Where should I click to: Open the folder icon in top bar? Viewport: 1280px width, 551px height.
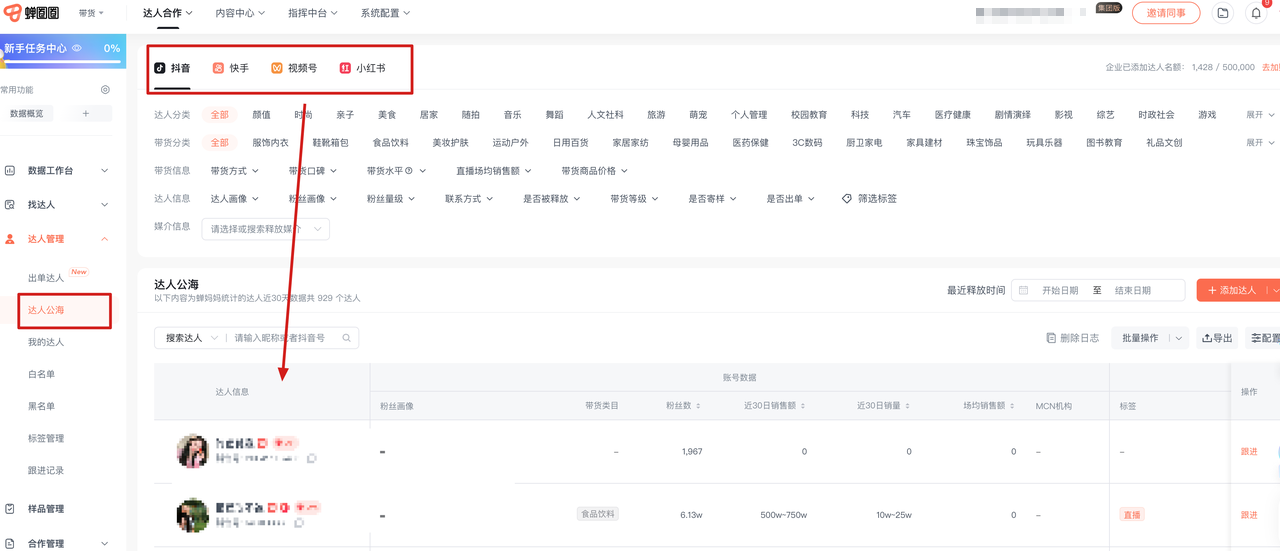coord(1223,13)
